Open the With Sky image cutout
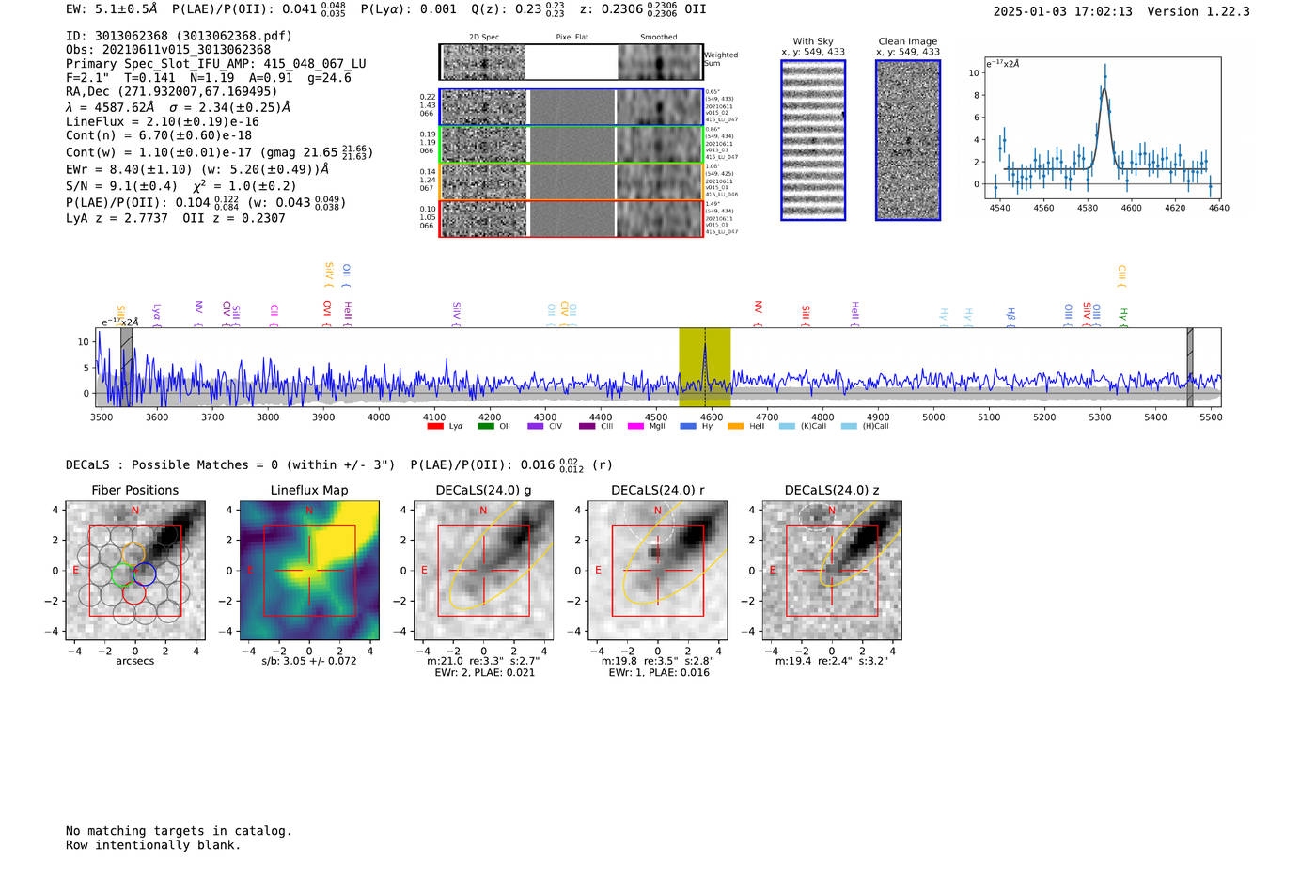The image size is (1316, 896). (x=813, y=140)
